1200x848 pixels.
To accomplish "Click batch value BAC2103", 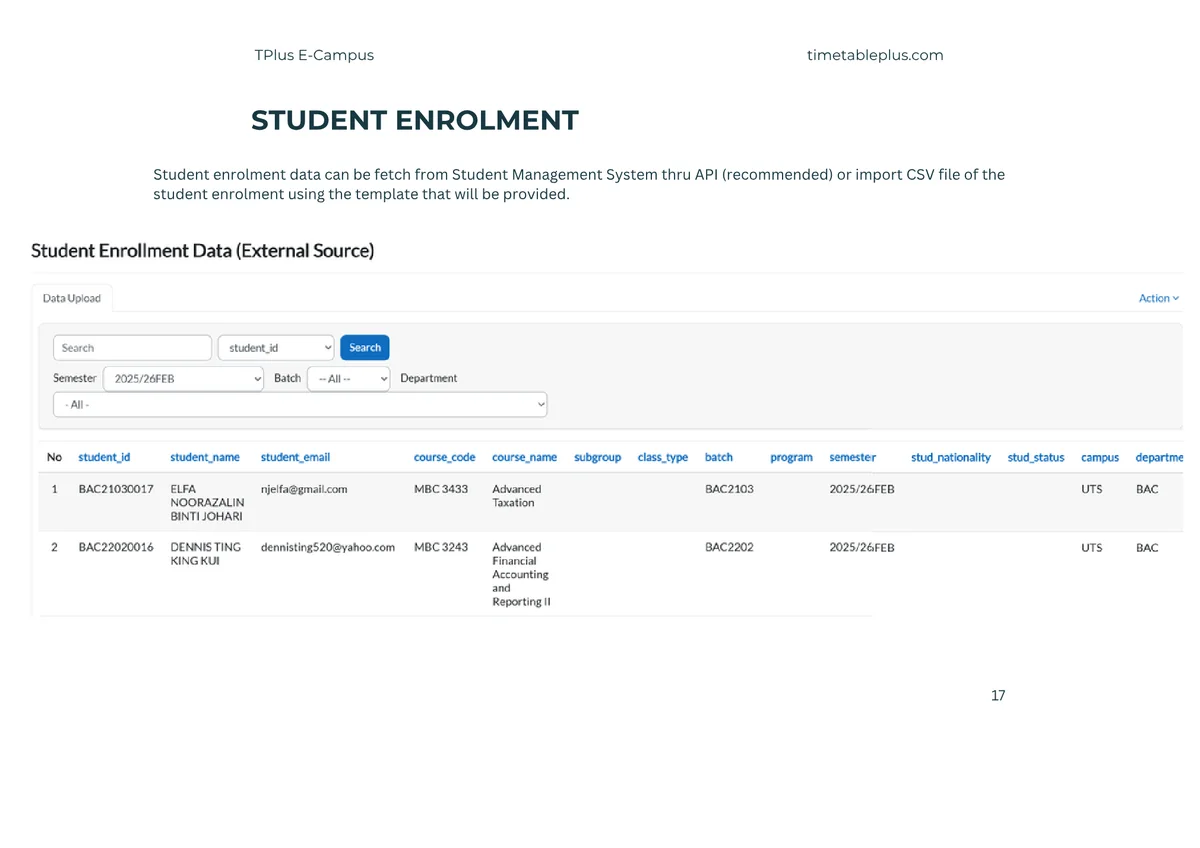I will click(729, 489).
